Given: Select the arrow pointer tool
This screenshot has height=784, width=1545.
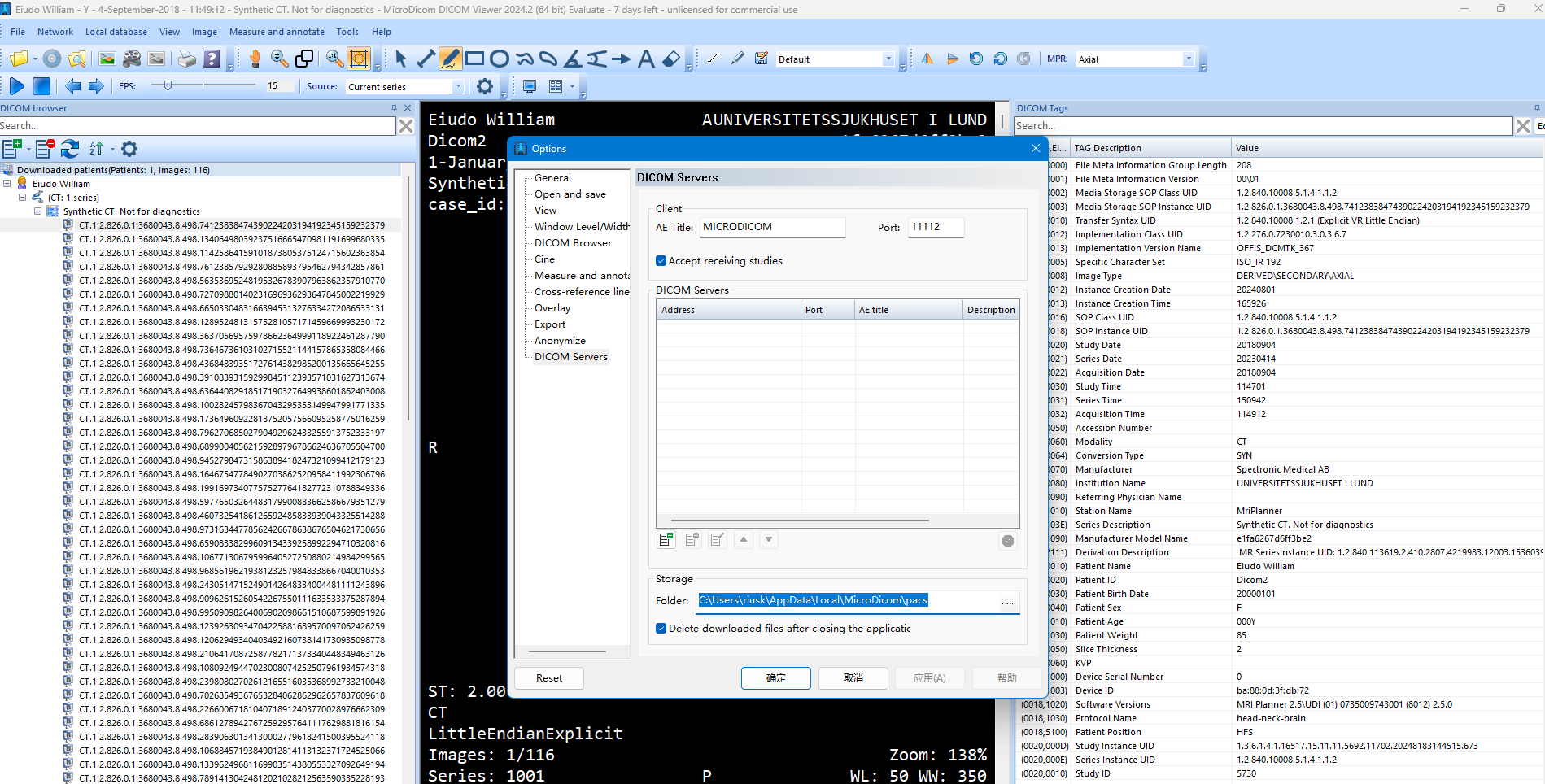Looking at the screenshot, I should (x=400, y=59).
